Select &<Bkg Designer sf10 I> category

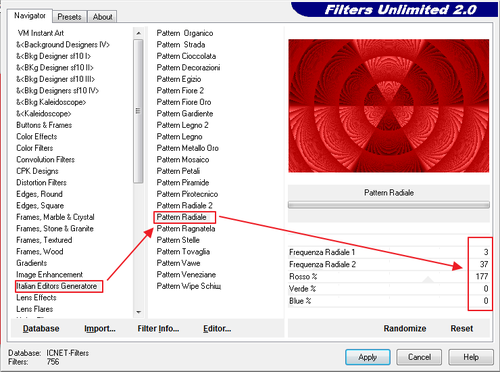[x=53, y=56]
